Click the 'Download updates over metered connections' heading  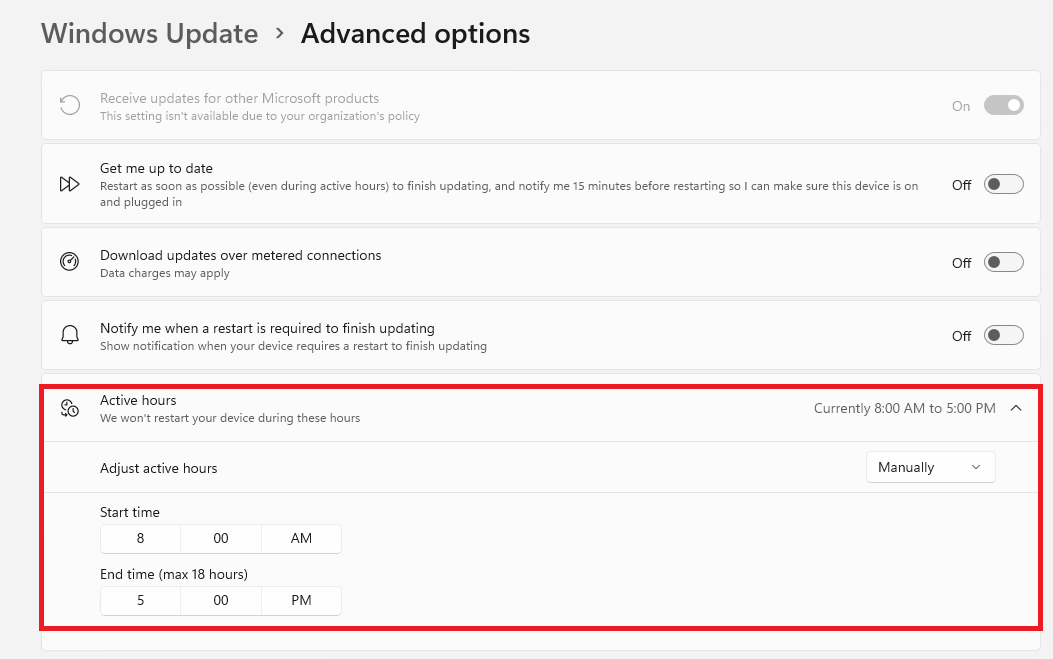240,255
